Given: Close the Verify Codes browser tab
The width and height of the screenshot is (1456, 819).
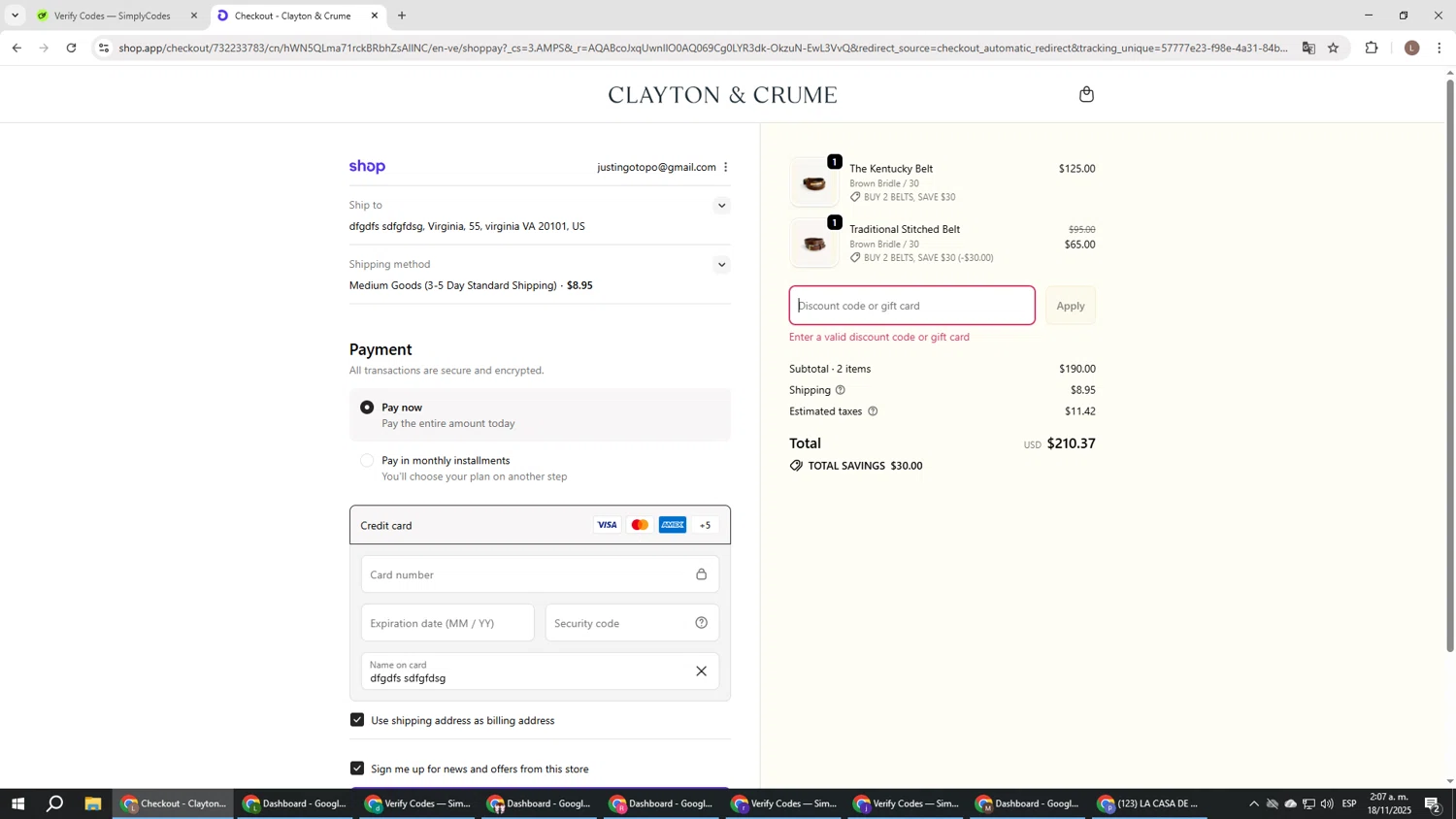Looking at the screenshot, I should (194, 16).
